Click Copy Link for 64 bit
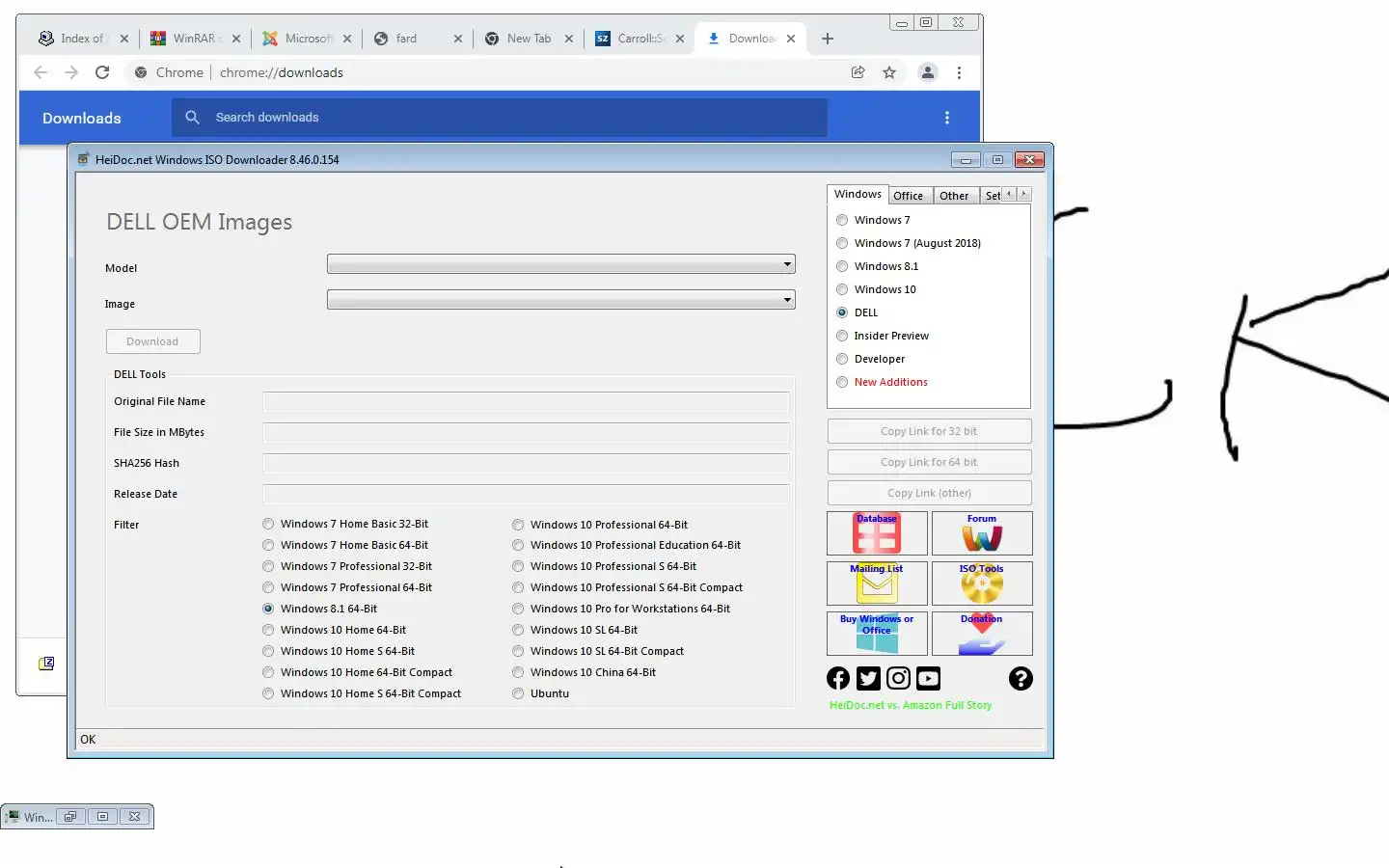Viewport: 1389px width, 868px height. coord(929,462)
